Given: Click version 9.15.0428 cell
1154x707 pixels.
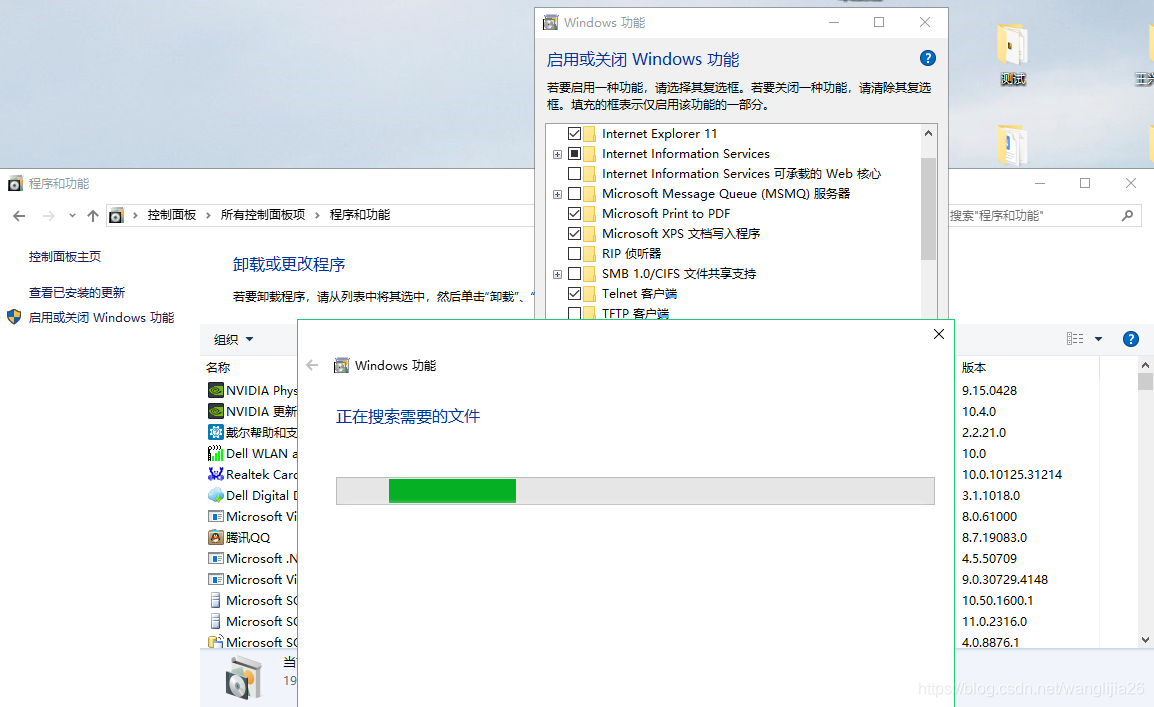Looking at the screenshot, I should pyautogui.click(x=989, y=391).
